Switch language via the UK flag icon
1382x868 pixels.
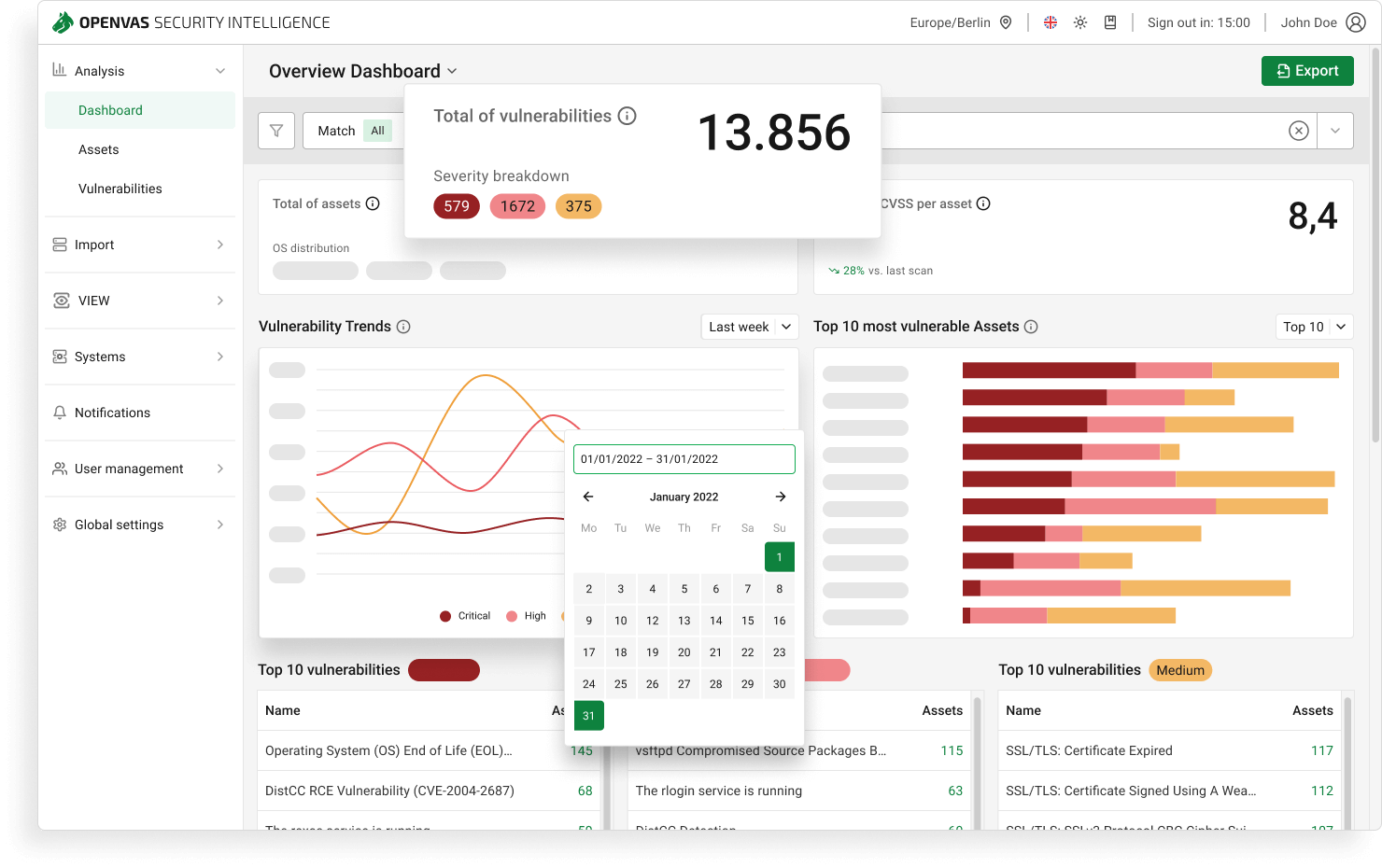(1050, 21)
